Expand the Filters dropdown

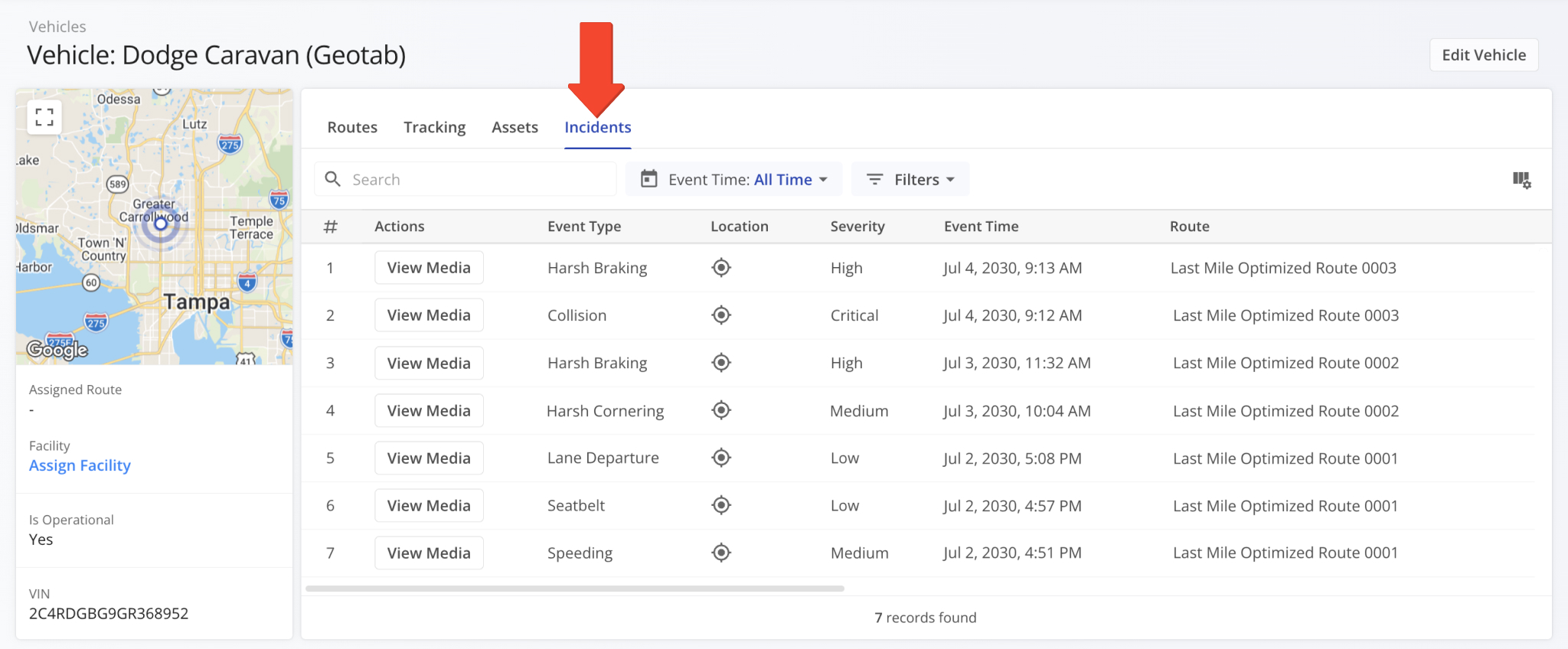click(910, 179)
